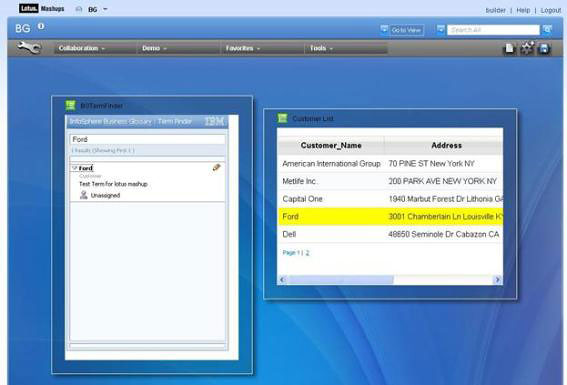Screen dimensions: 567x385
Task: Click the Unassigned steward text
Action: pyautogui.click(x=105, y=195)
